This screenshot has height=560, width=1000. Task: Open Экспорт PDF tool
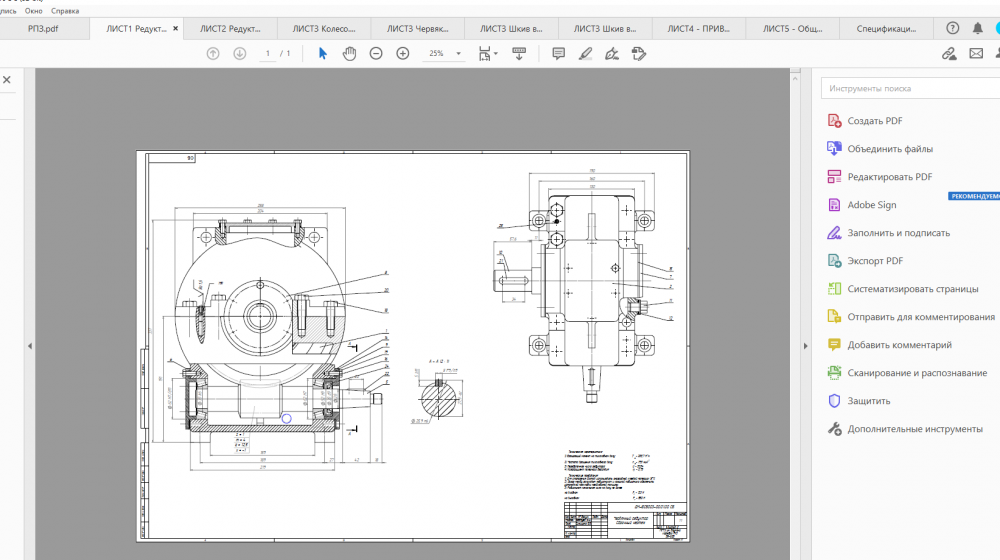[874, 261]
